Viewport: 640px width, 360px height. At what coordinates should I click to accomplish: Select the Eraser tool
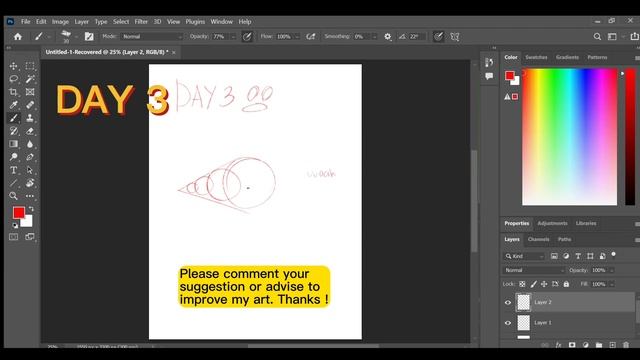(x=30, y=131)
